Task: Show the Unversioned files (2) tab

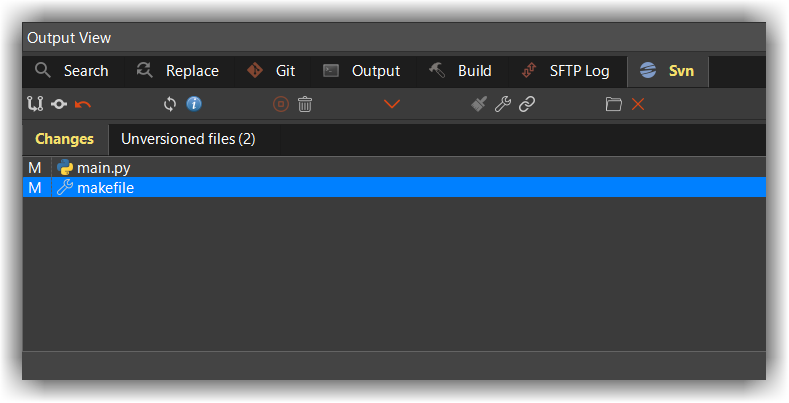Action: (x=188, y=139)
